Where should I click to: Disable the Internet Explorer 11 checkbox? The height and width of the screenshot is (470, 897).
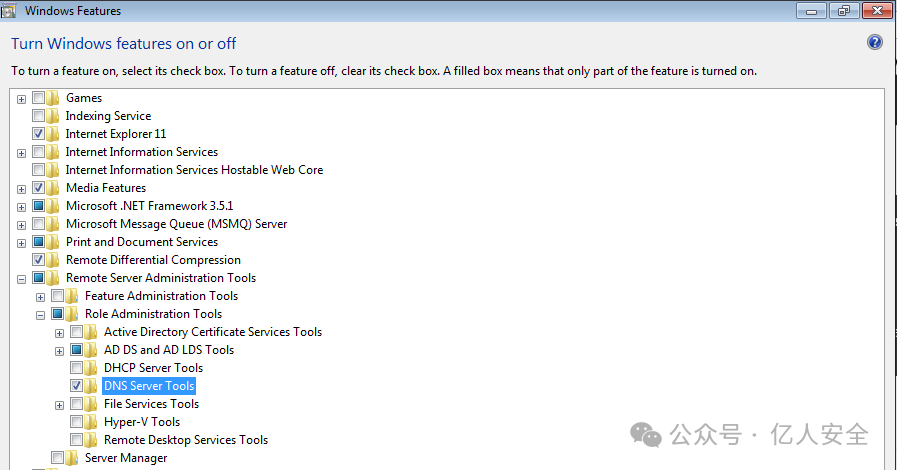tap(38, 134)
